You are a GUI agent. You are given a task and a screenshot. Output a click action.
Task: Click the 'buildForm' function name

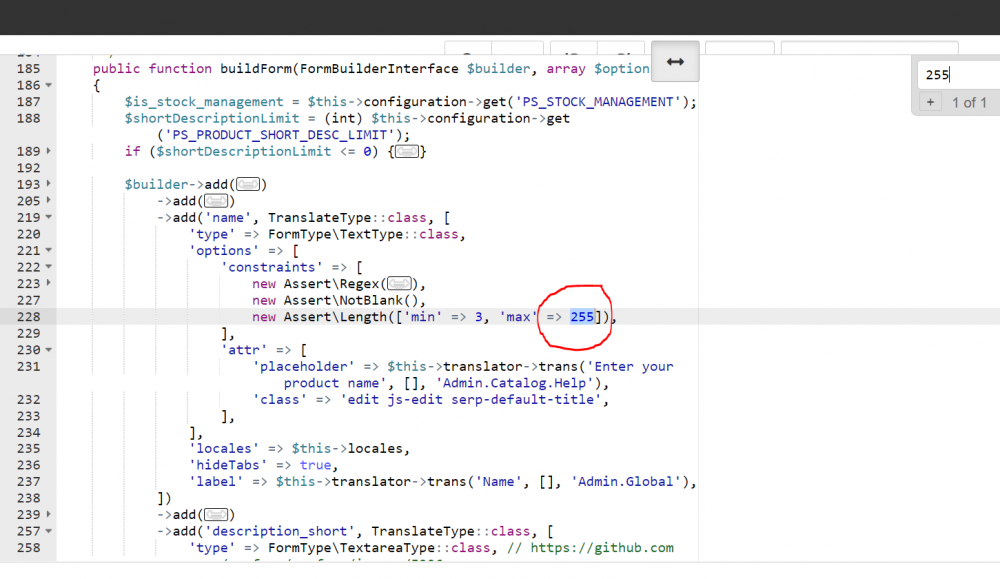click(256, 69)
